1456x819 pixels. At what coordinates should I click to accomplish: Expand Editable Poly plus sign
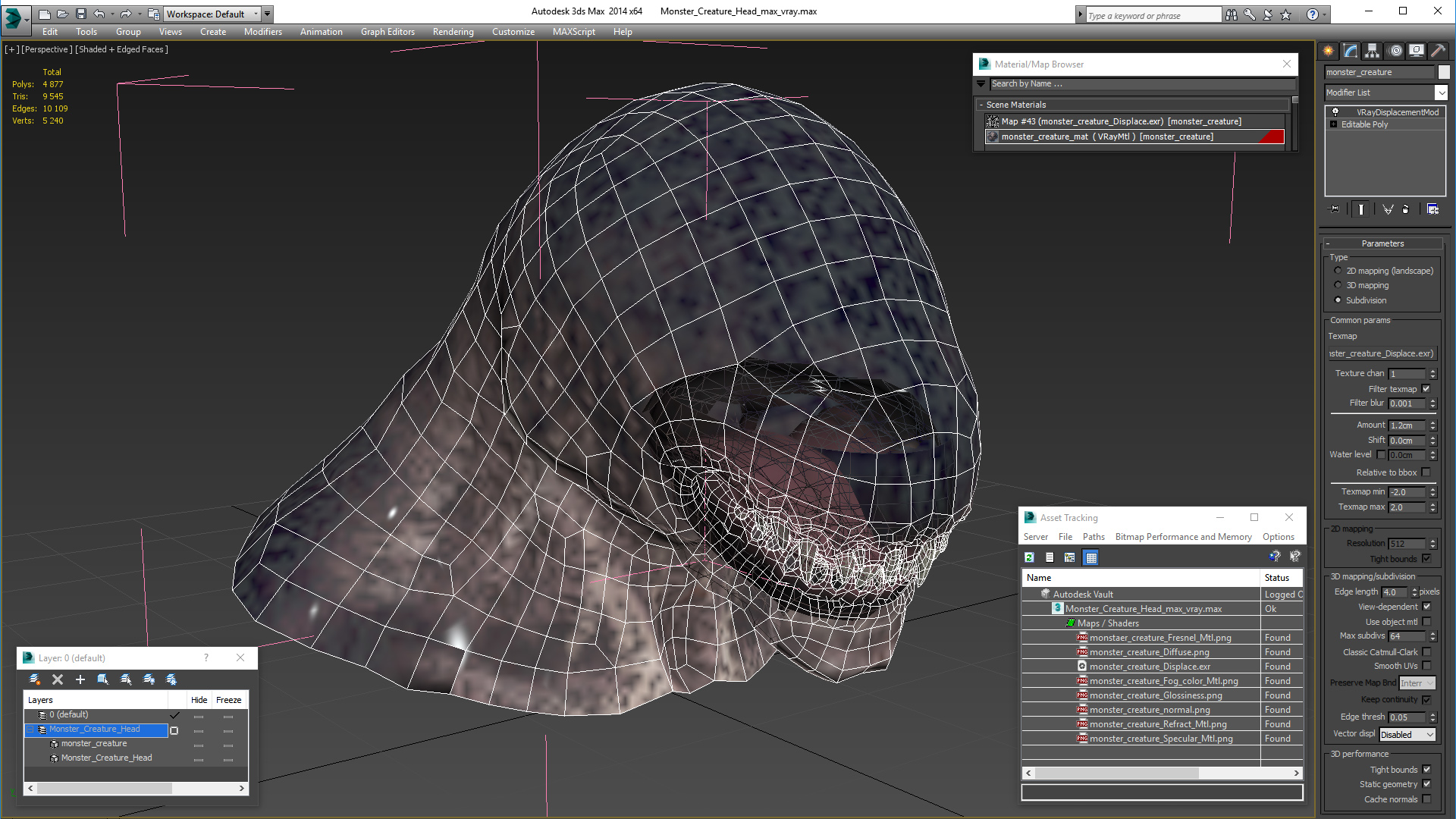[x=1333, y=124]
